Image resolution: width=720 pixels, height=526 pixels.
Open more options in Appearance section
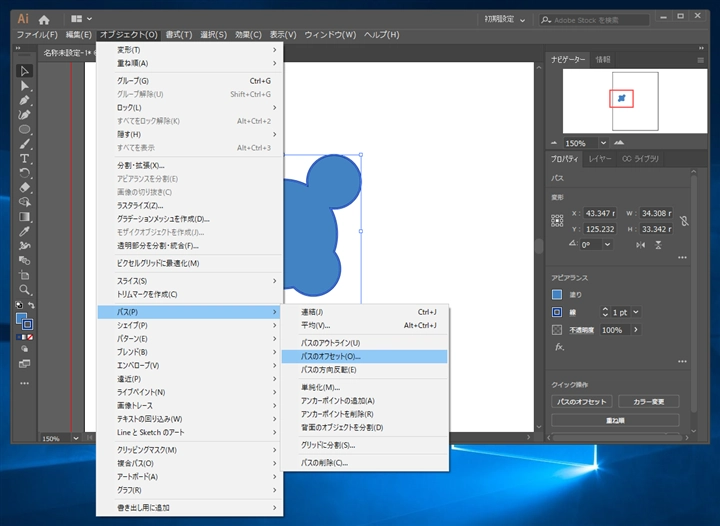682,362
